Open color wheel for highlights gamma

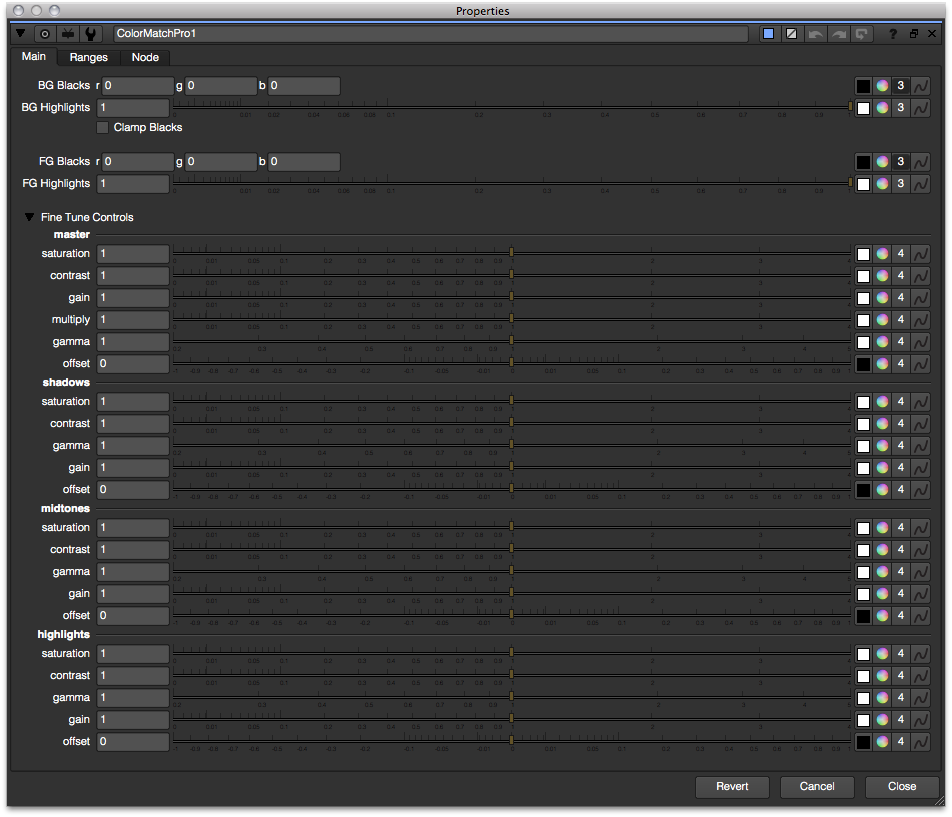pyautogui.click(x=883, y=697)
